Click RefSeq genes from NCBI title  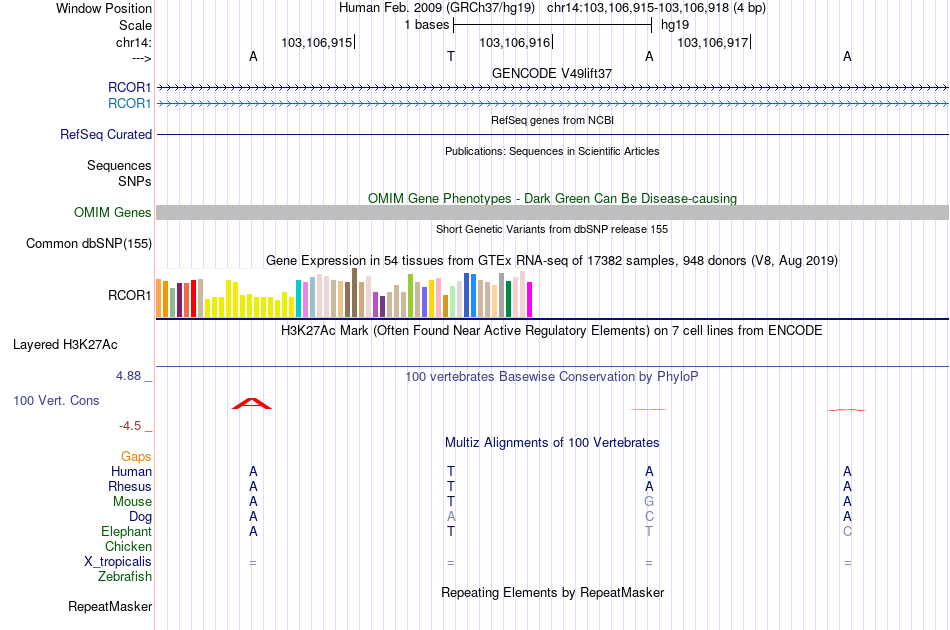point(552,120)
